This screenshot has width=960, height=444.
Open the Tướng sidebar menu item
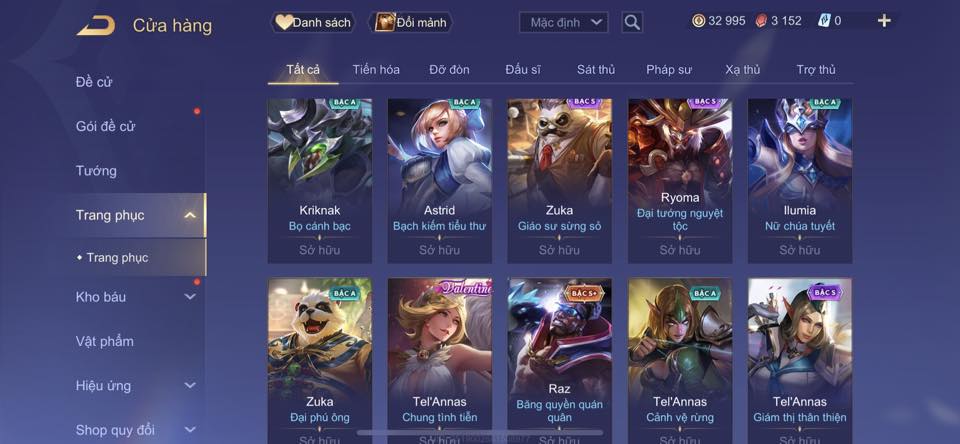(x=96, y=171)
